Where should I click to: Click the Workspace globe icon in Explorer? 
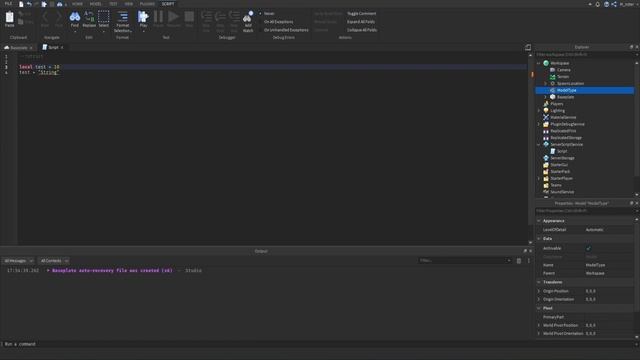coord(546,63)
